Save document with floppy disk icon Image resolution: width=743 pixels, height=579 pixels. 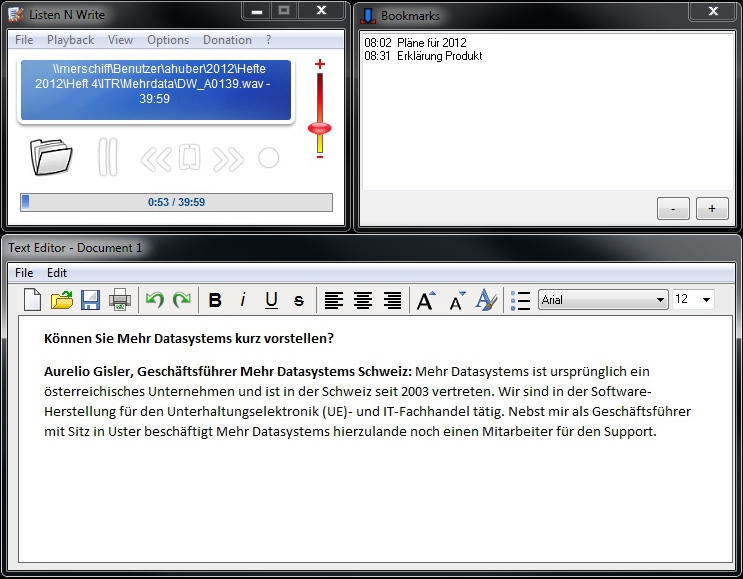91,300
